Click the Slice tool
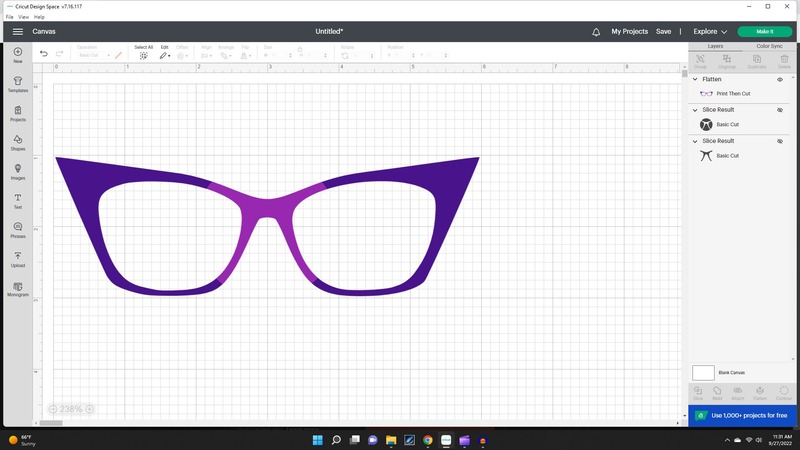The image size is (800, 450). tap(698, 393)
